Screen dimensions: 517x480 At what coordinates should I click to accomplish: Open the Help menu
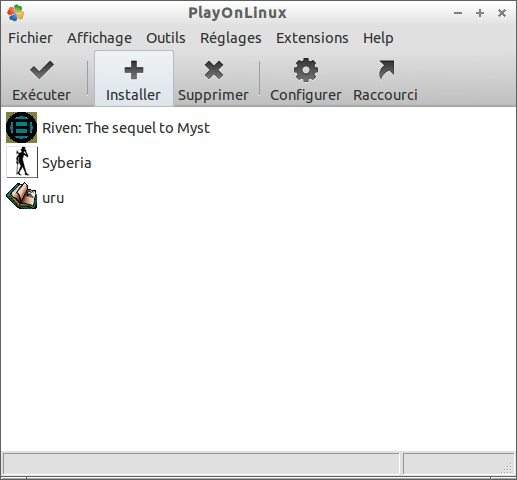(378, 38)
